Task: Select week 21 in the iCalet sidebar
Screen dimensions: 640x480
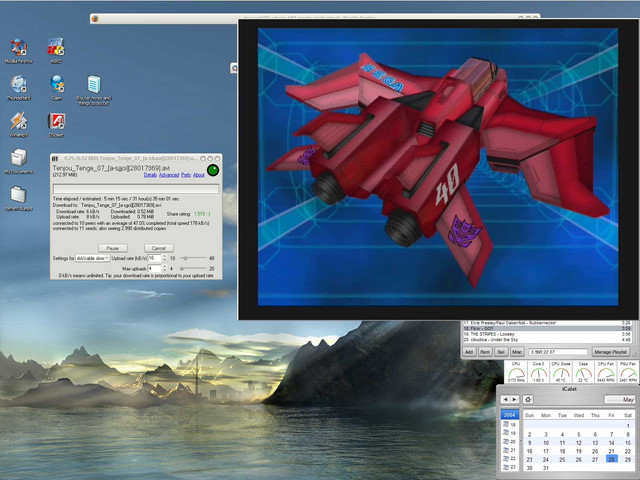Action: pos(510,450)
